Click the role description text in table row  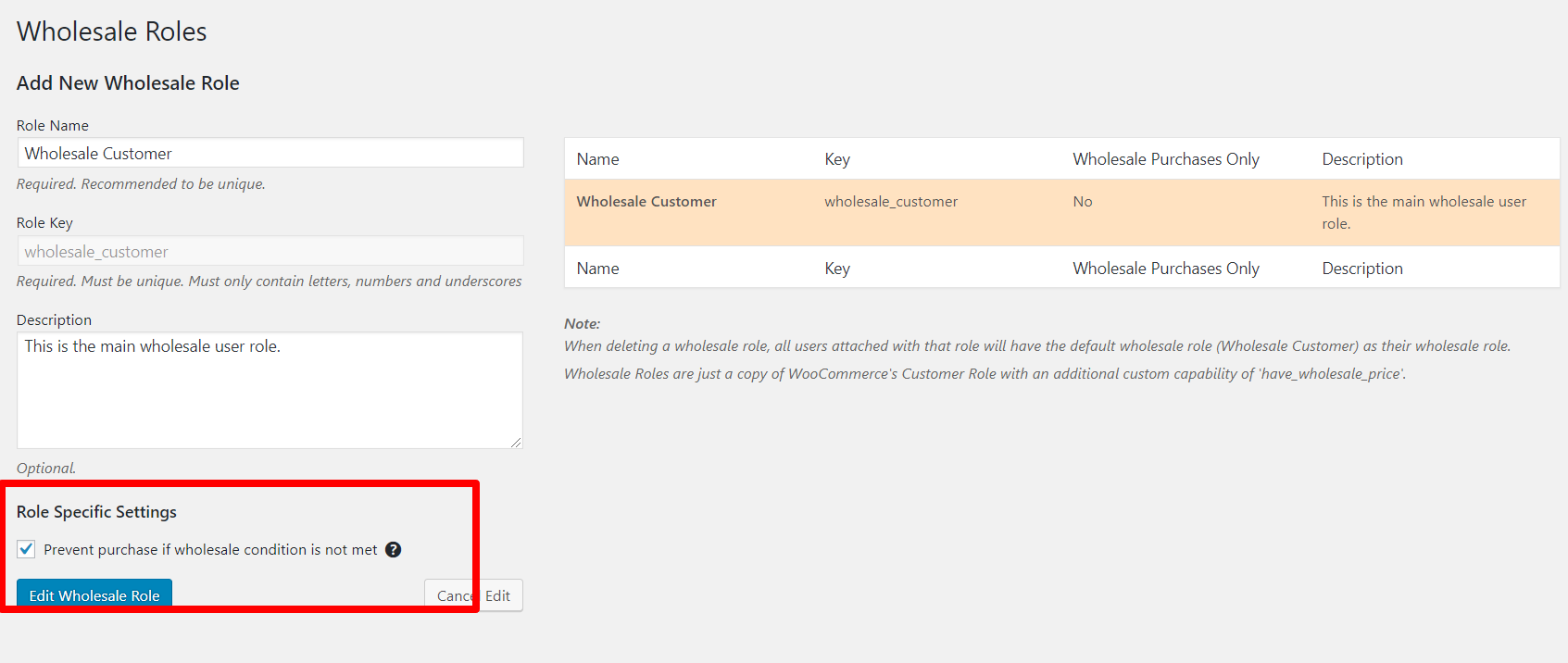pos(1424,212)
